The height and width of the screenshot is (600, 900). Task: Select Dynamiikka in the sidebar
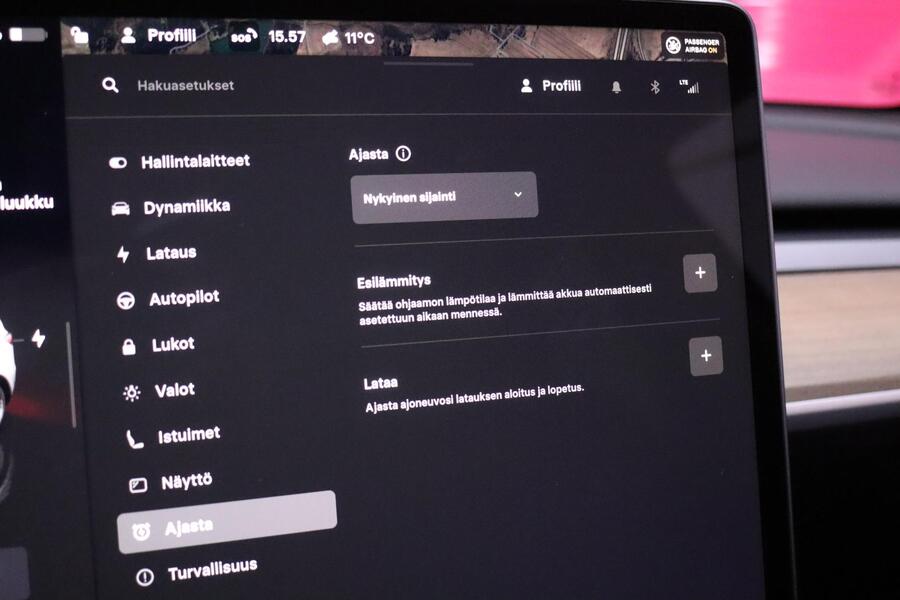pos(170,207)
